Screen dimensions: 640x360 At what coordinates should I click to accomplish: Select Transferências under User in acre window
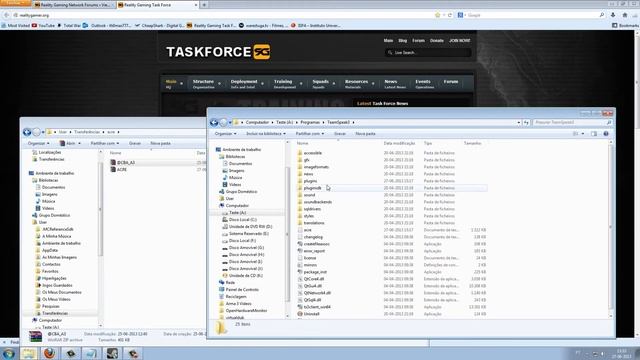(55, 313)
